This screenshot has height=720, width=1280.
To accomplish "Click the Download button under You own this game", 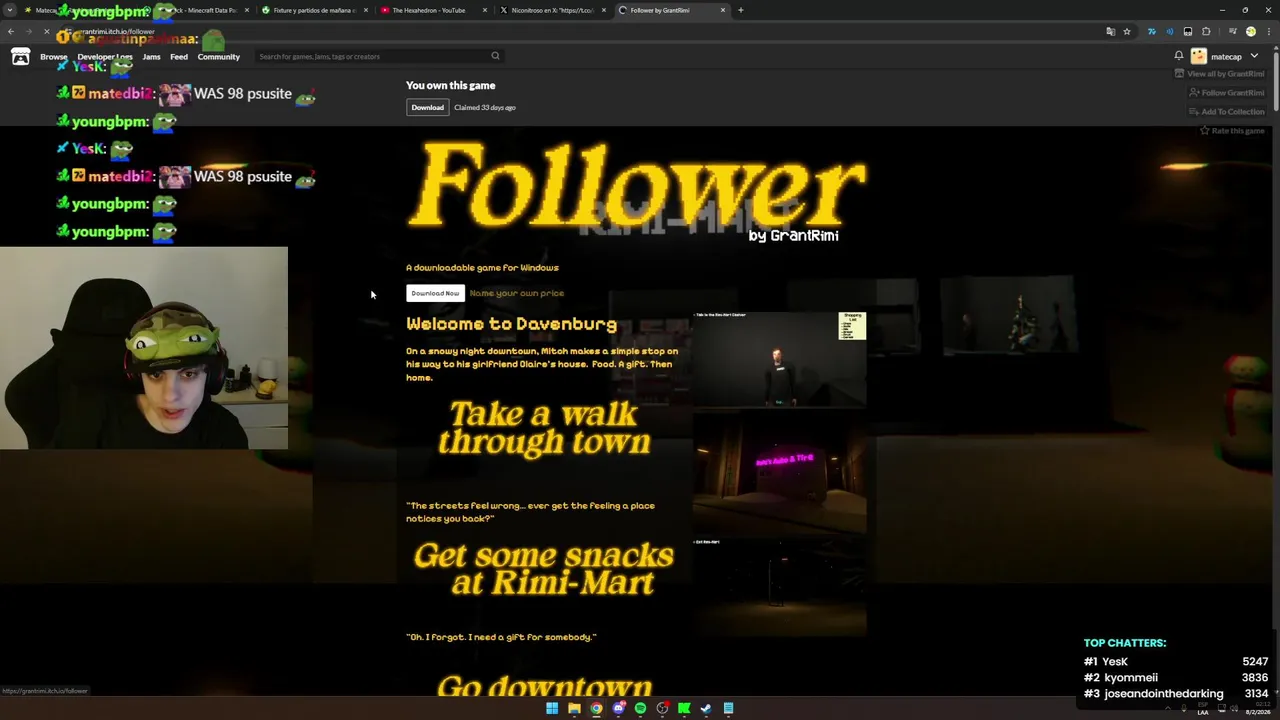I will pyautogui.click(x=427, y=107).
